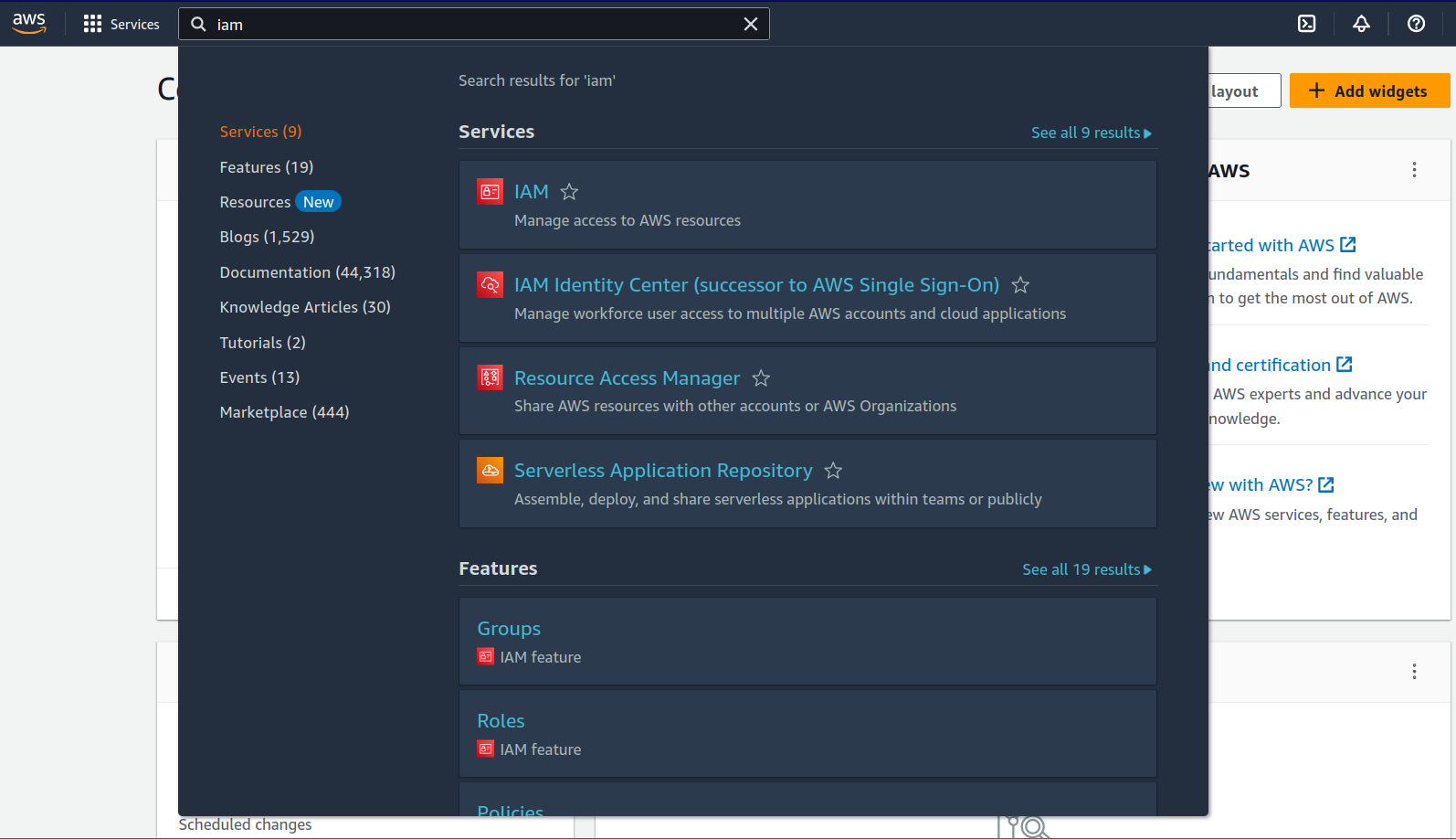Open Resource Access Manager link

[x=627, y=378]
